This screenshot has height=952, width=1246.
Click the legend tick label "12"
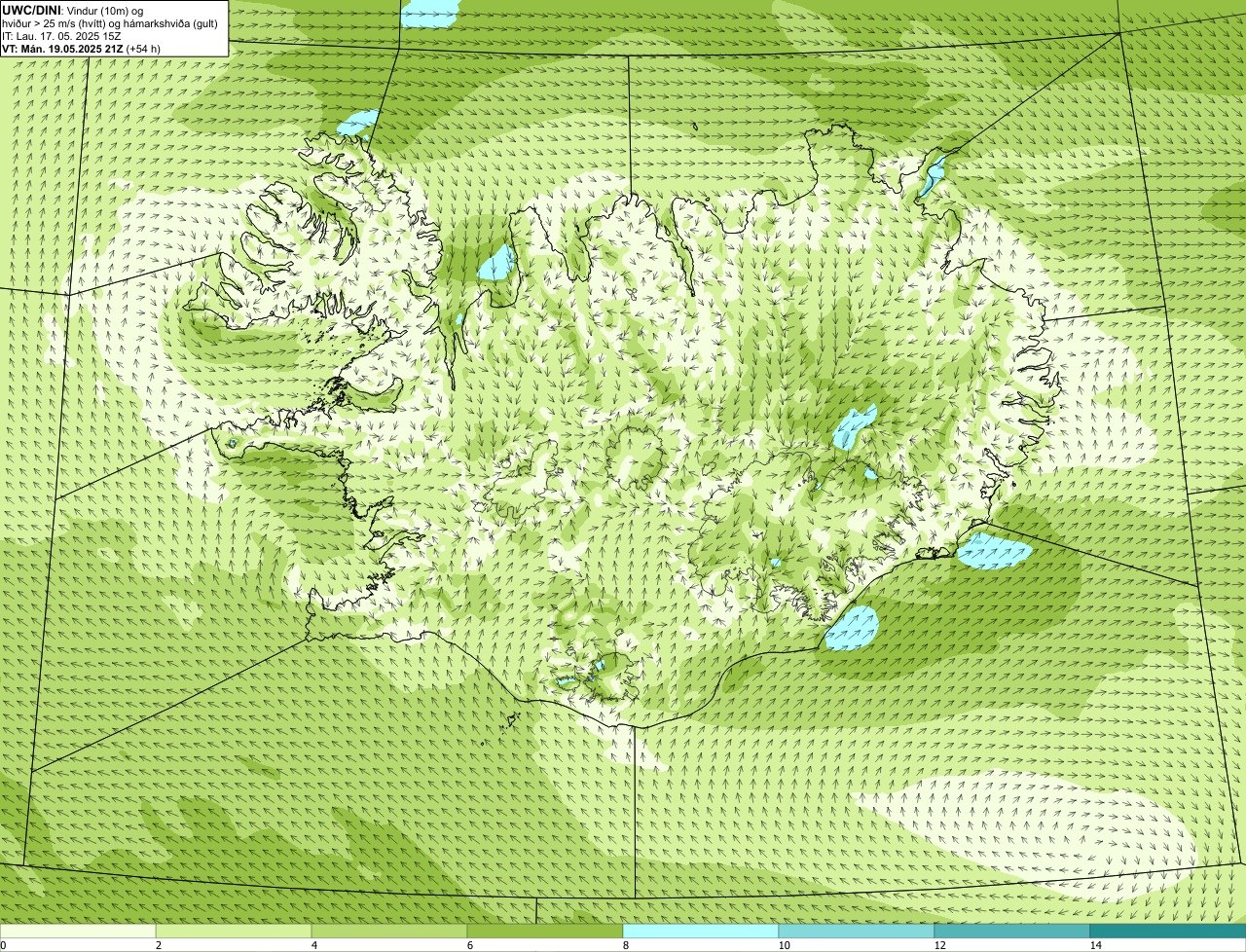939,945
